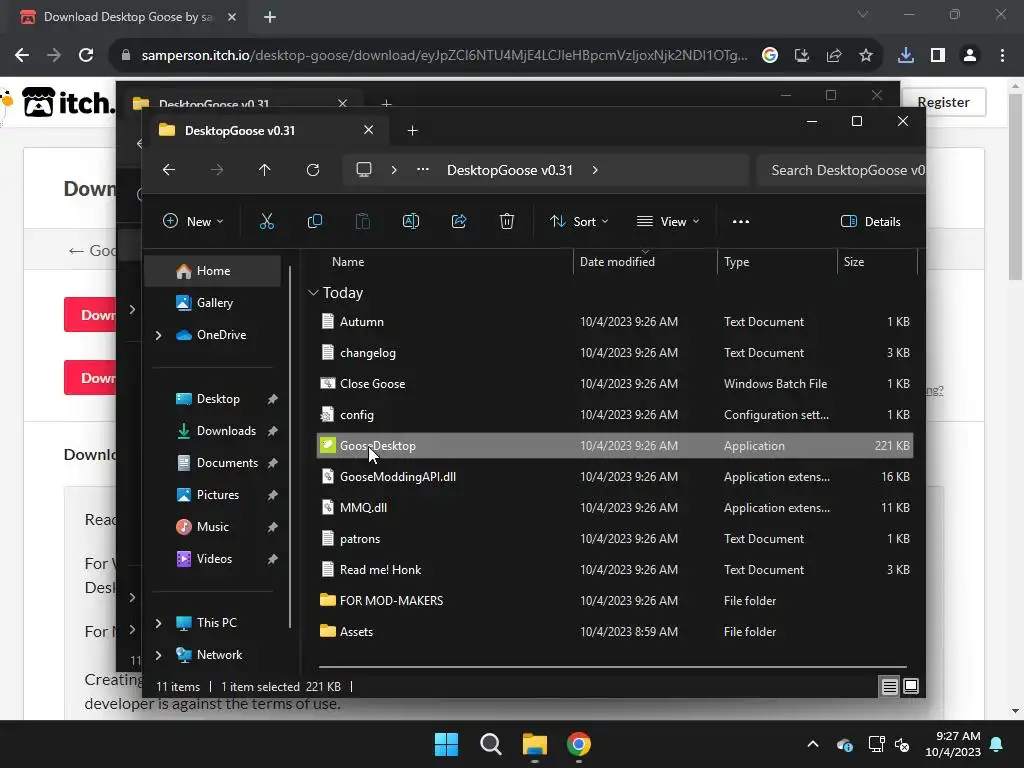The image size is (1024, 768).
Task: Click the Google icon in Chrome address bar
Action: tap(770, 56)
